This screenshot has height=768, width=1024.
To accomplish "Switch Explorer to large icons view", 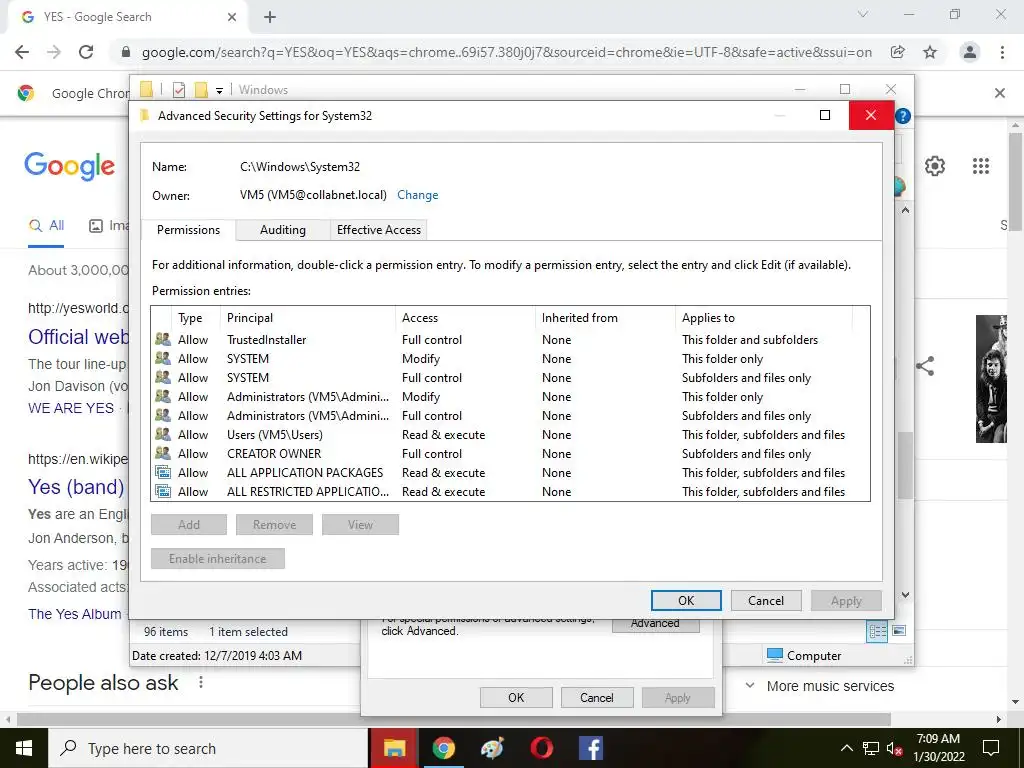I will [x=899, y=631].
